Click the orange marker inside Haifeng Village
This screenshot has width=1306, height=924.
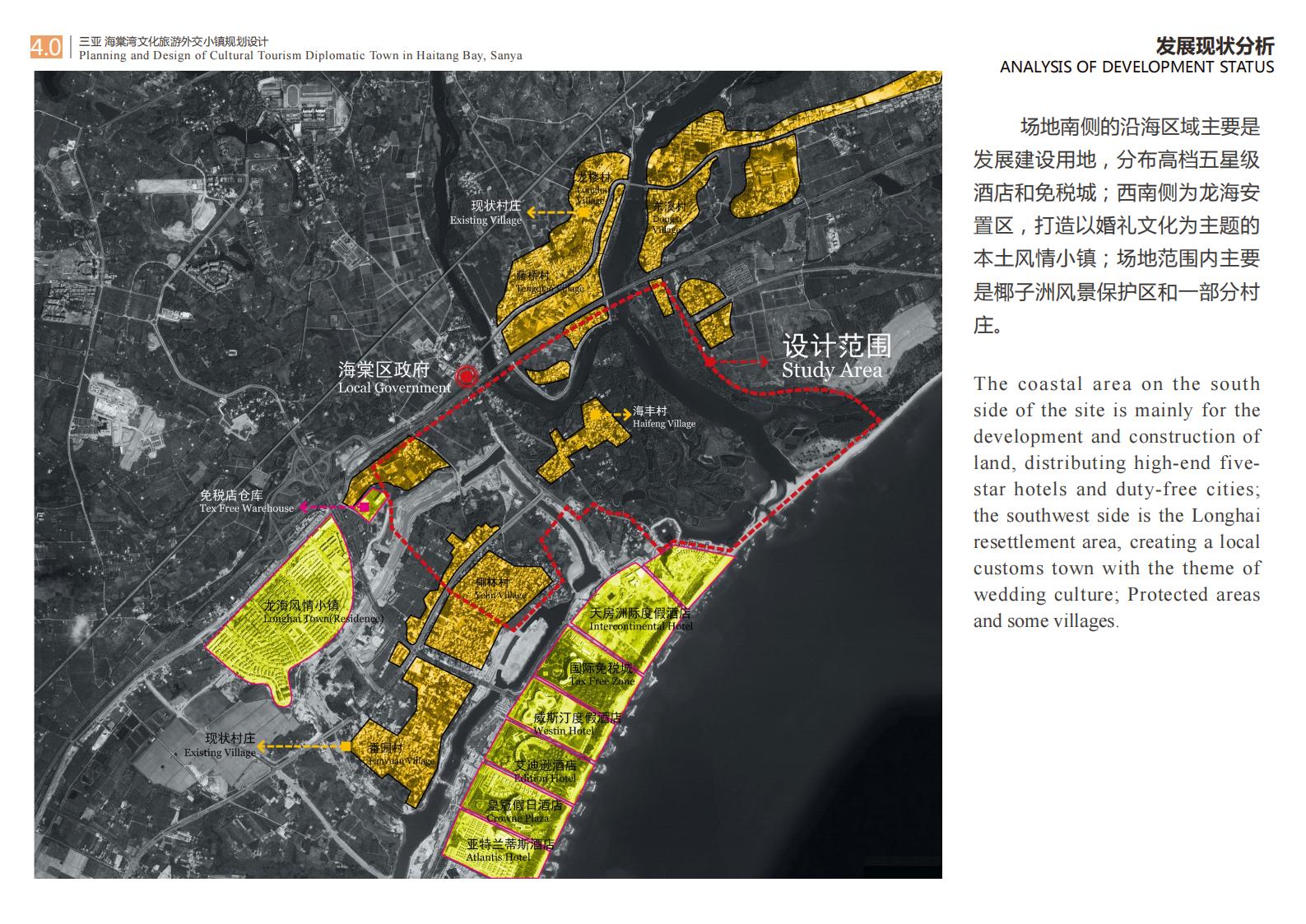coord(594,415)
